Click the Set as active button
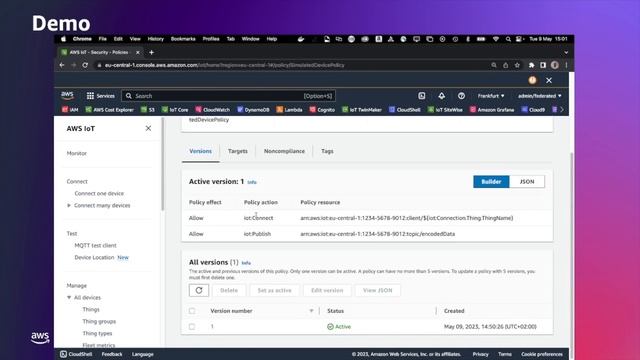This screenshot has height=360, width=640. (274, 290)
